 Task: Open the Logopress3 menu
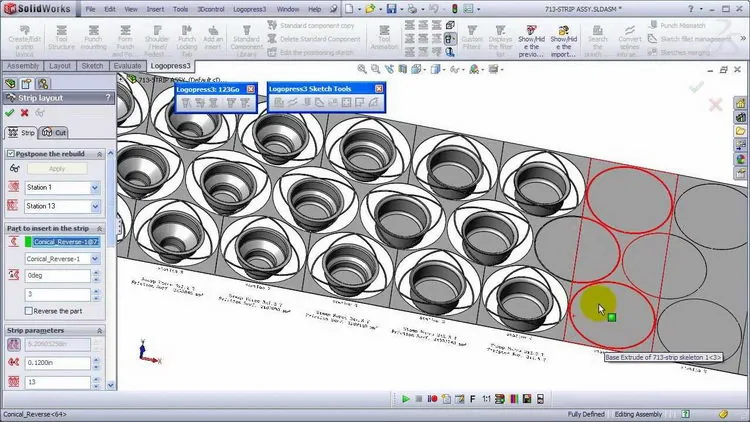click(249, 9)
